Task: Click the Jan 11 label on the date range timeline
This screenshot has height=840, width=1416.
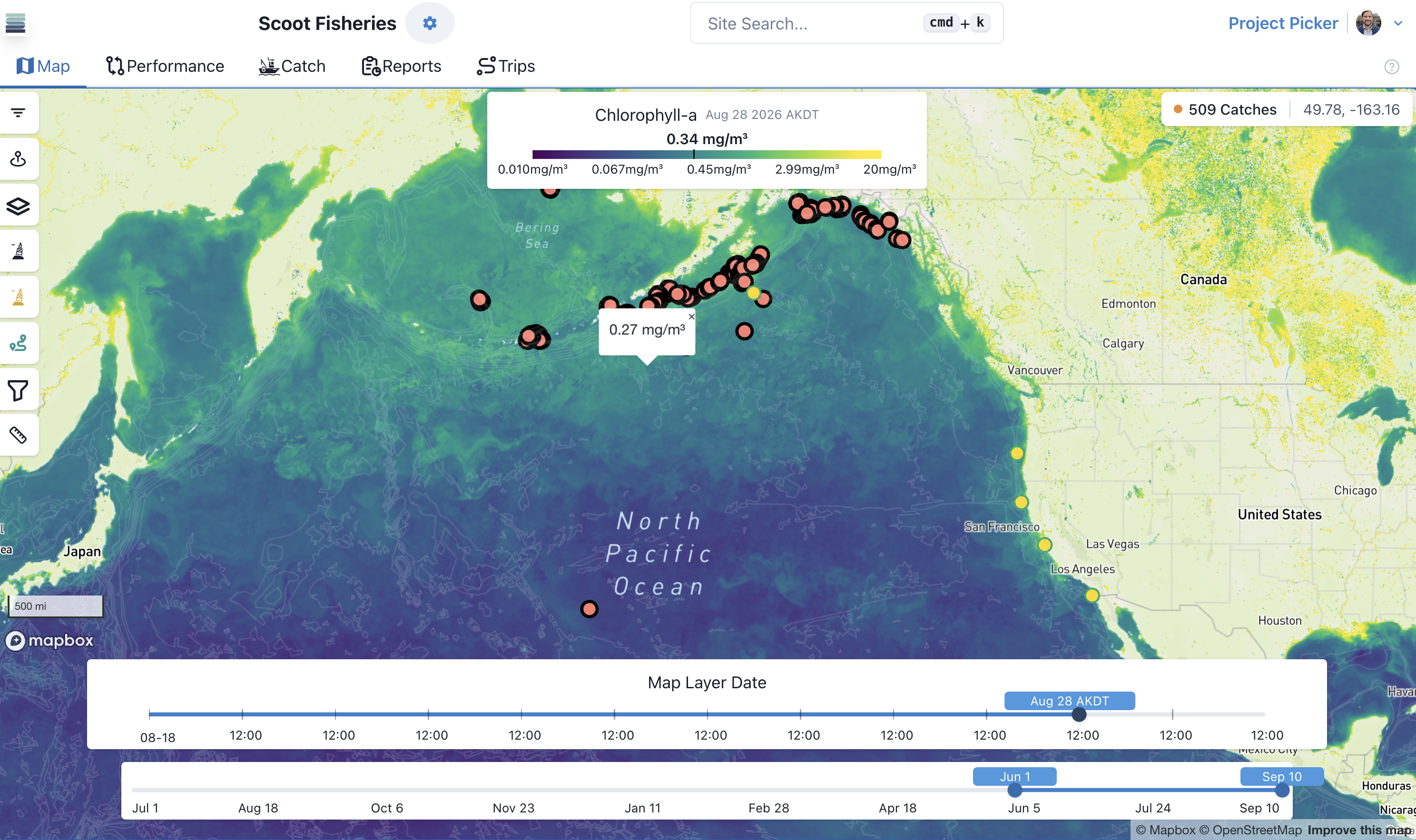Action: coord(643,808)
